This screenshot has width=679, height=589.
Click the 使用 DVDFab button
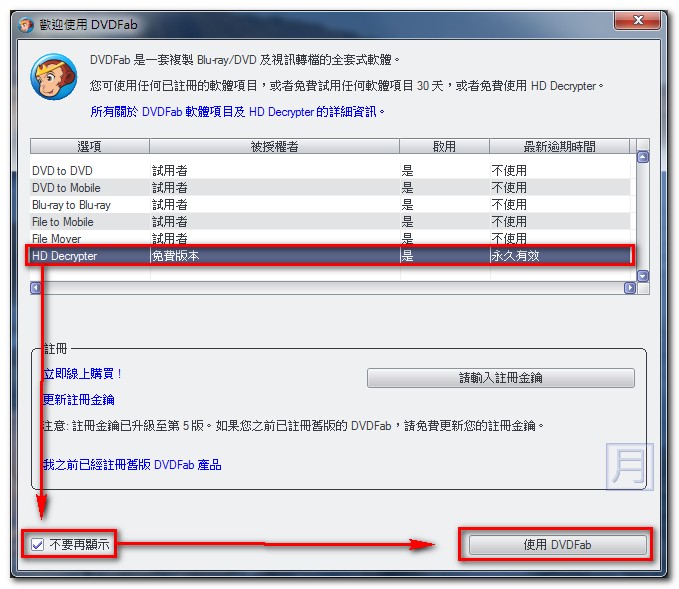557,544
